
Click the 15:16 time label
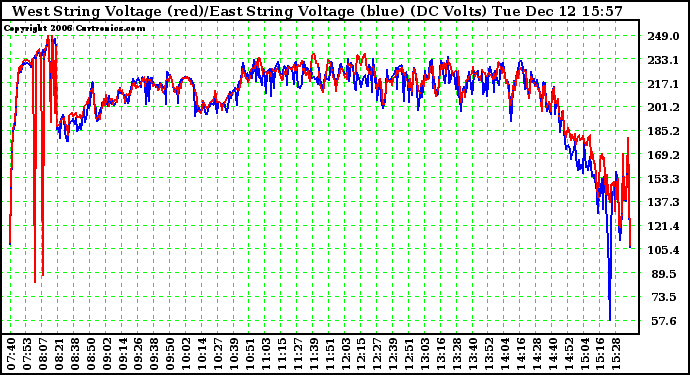[x=601, y=354]
